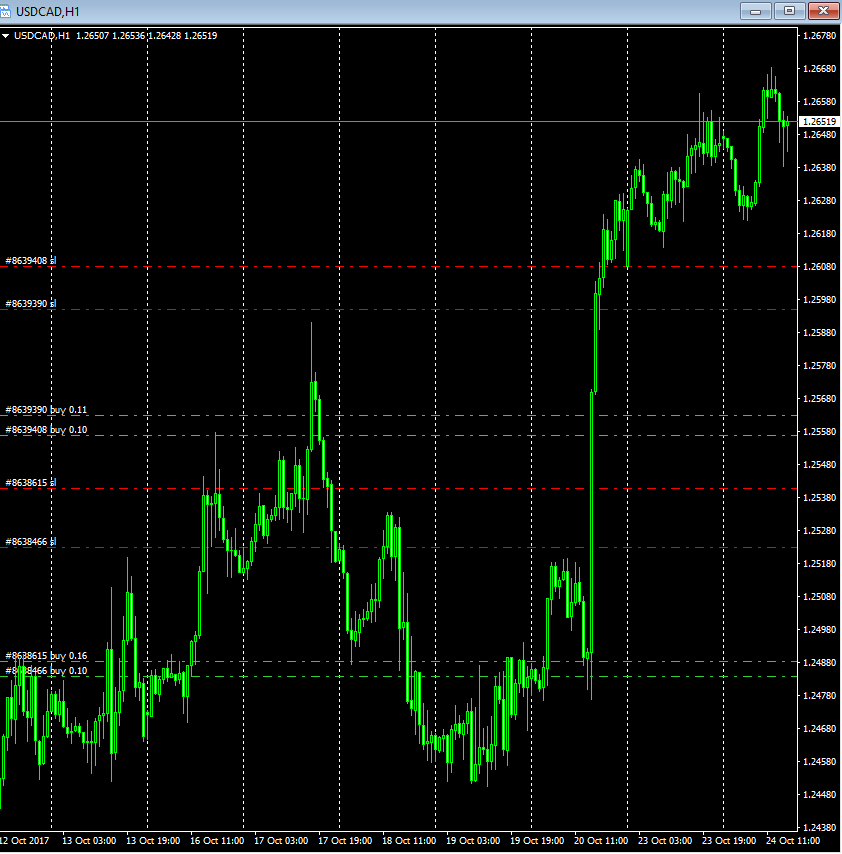Expand the triangle before USDCAD,H1 chart info
This screenshot has width=842, height=854.
click(x=5, y=36)
